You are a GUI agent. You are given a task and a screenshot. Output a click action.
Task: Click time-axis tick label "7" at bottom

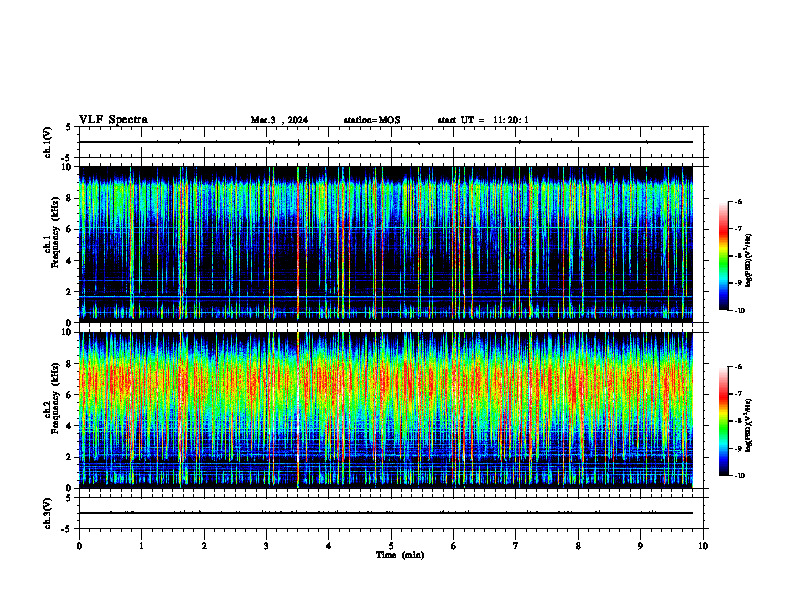click(516, 546)
